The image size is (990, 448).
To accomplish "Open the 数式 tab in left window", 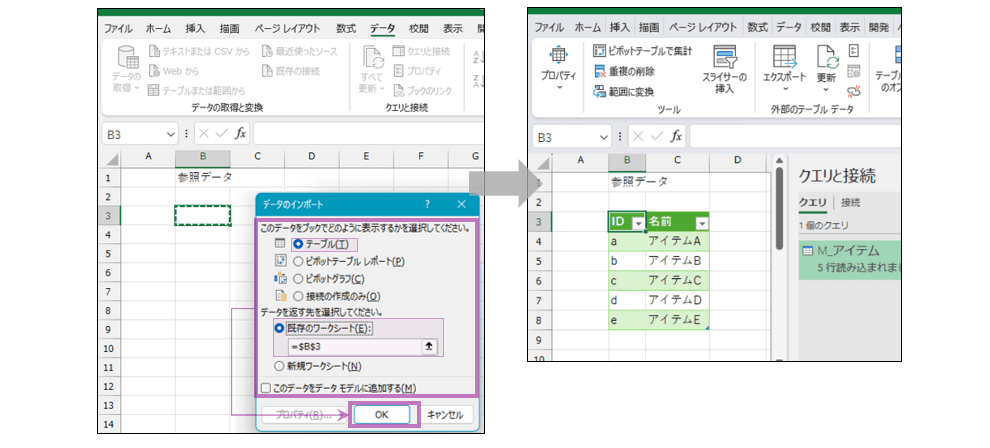I will tap(346, 28).
